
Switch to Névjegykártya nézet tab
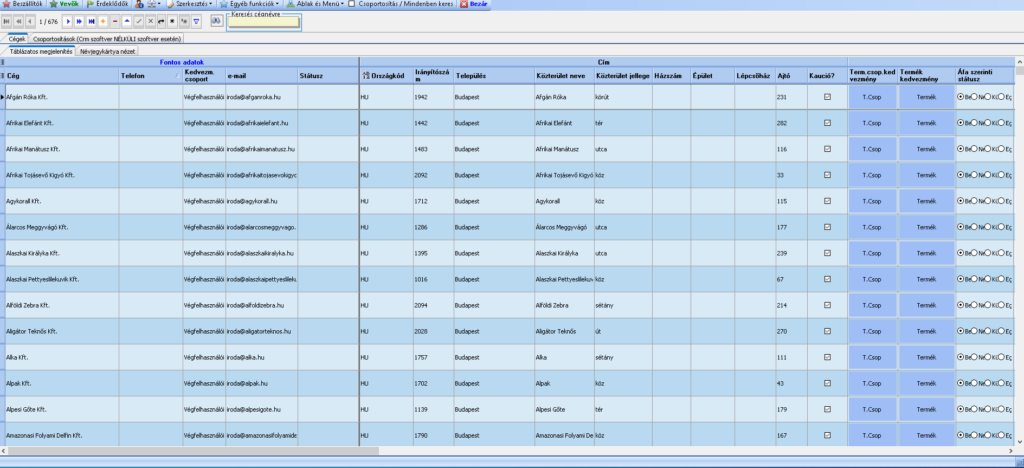click(x=107, y=50)
